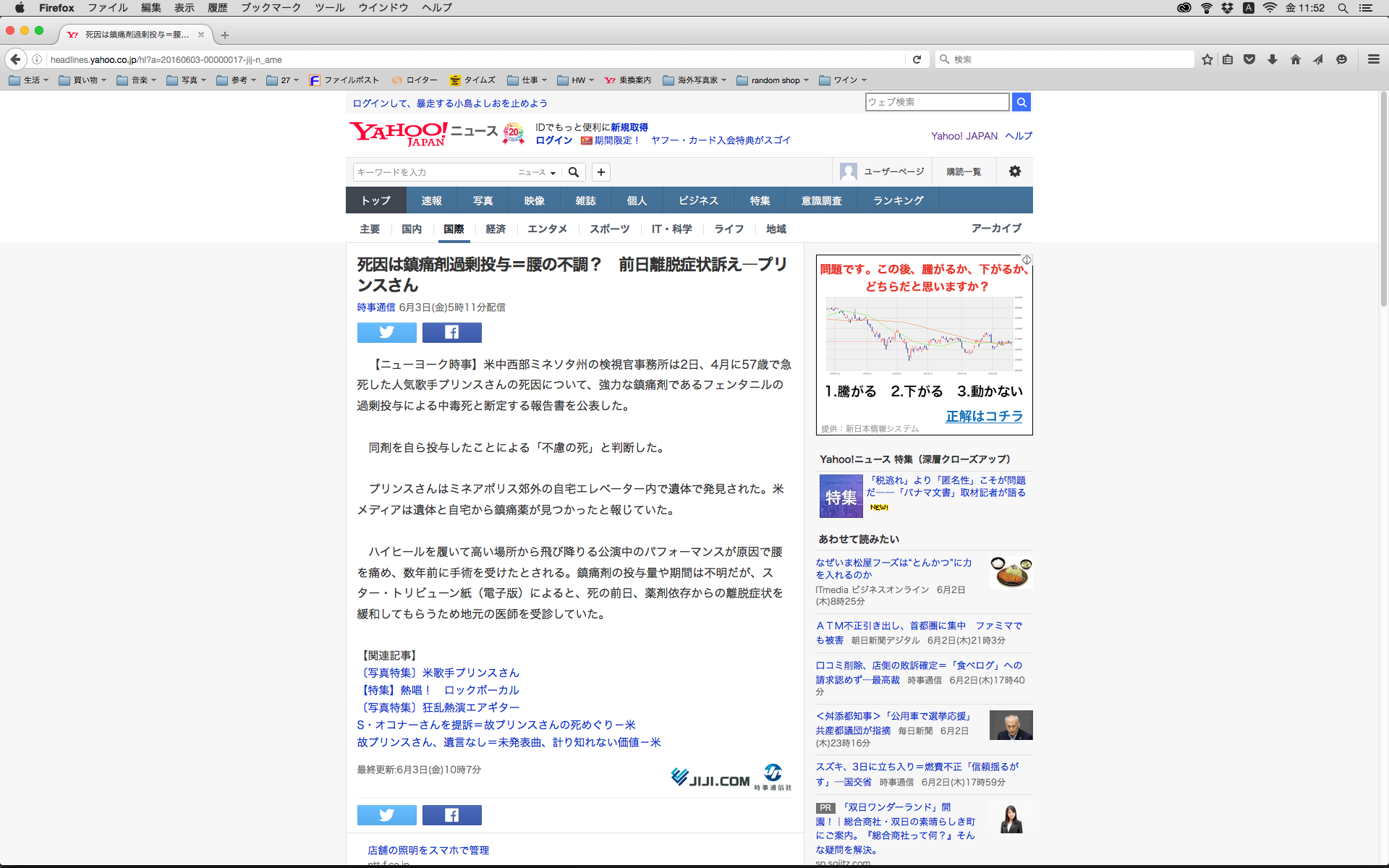Click the 時事通信 source link under the headline
Screen dimensions: 1389x868
coord(375,307)
